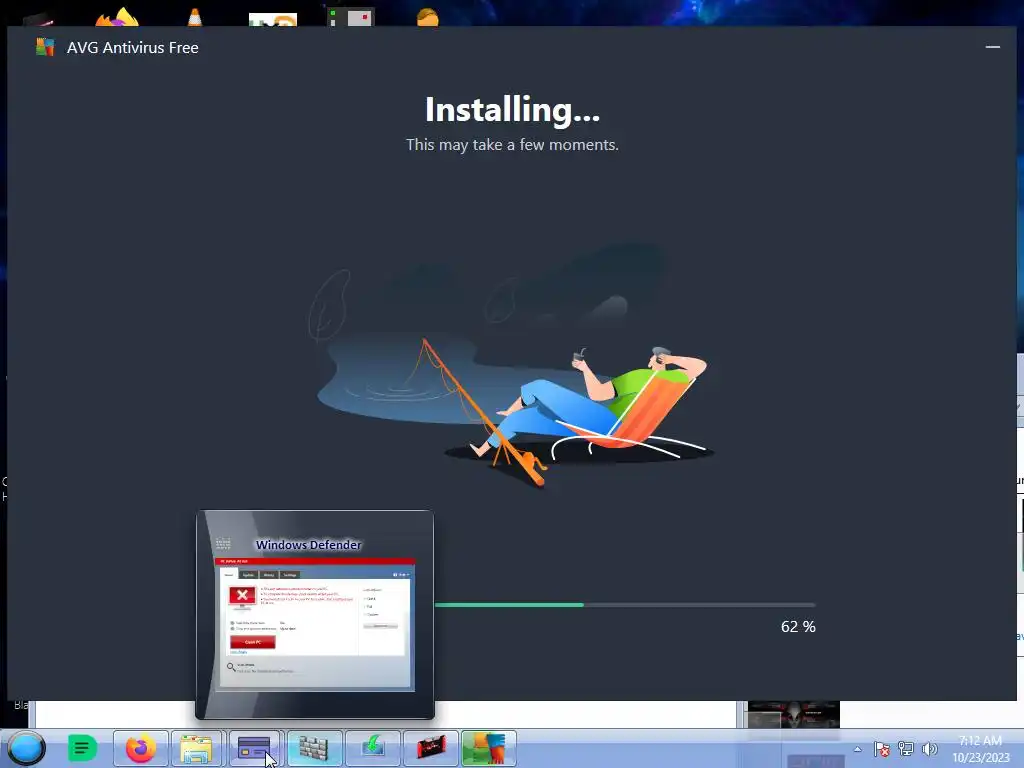Viewport: 1024px width, 768px height.
Task: Open the volume speaker tray icon
Action: (929, 749)
